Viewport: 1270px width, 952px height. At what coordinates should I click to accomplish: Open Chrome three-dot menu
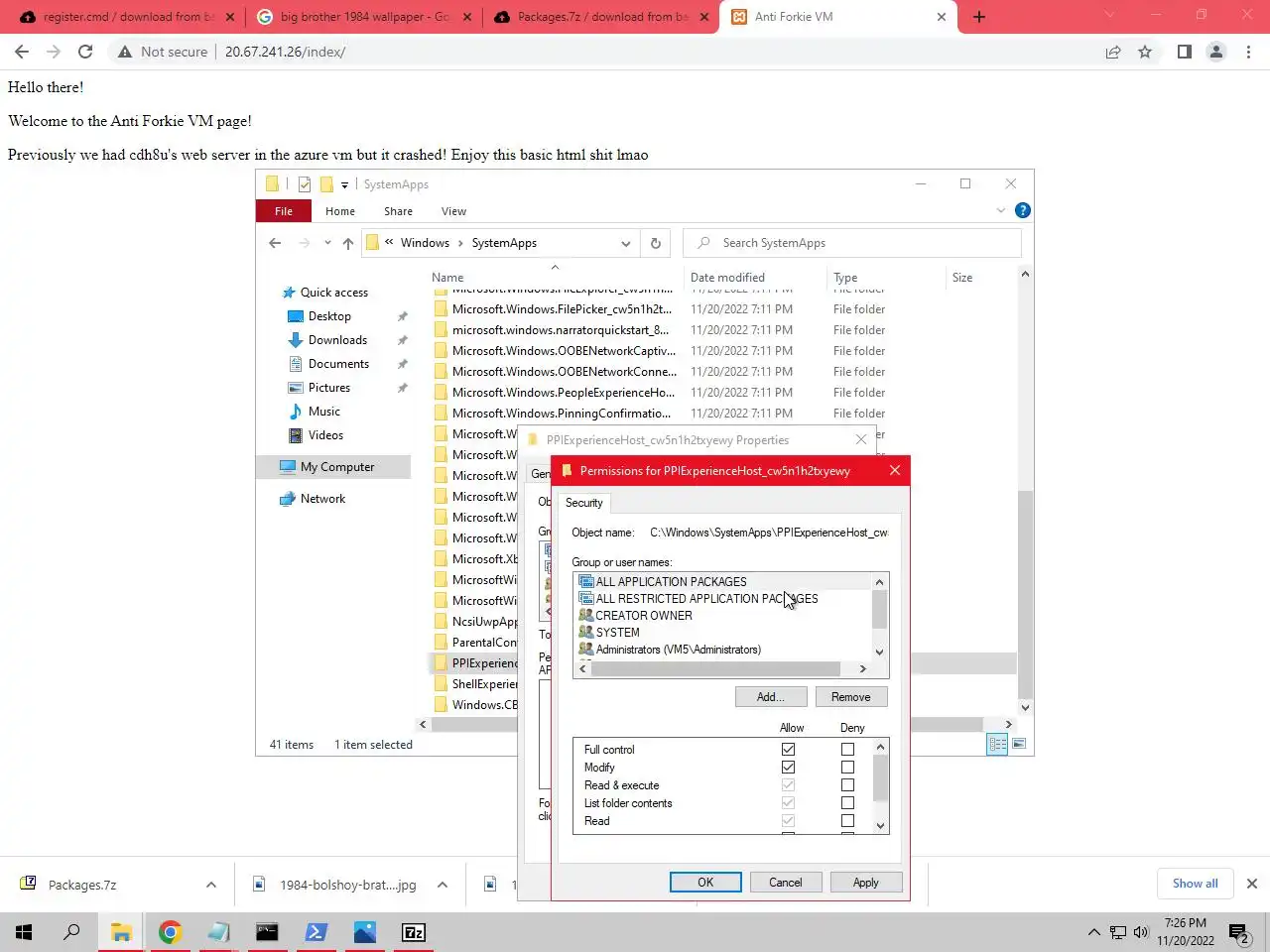[x=1248, y=52]
